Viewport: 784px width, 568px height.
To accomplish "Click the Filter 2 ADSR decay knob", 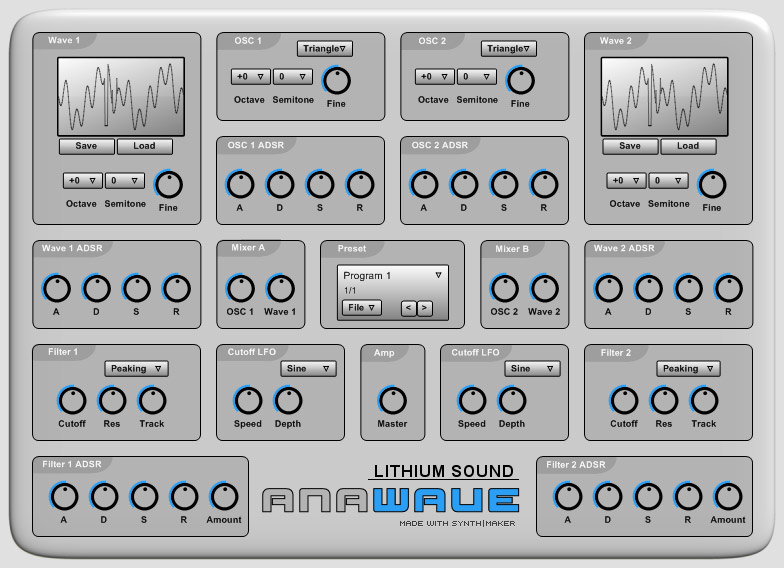I will (608, 497).
